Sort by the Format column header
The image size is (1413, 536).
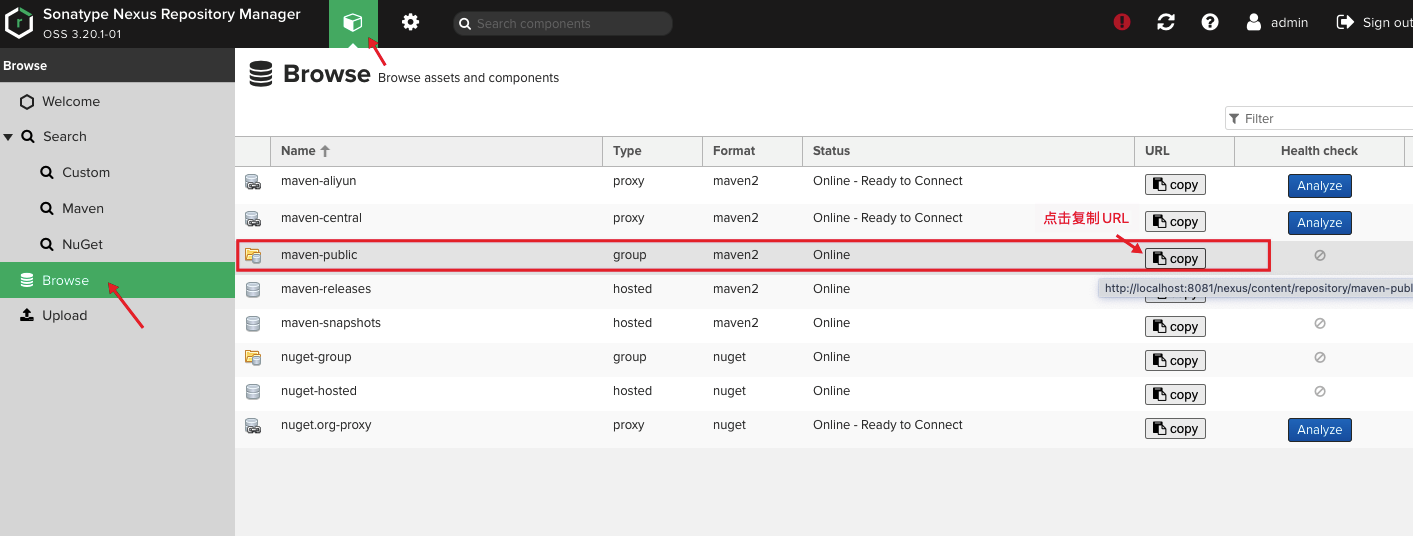coord(752,151)
